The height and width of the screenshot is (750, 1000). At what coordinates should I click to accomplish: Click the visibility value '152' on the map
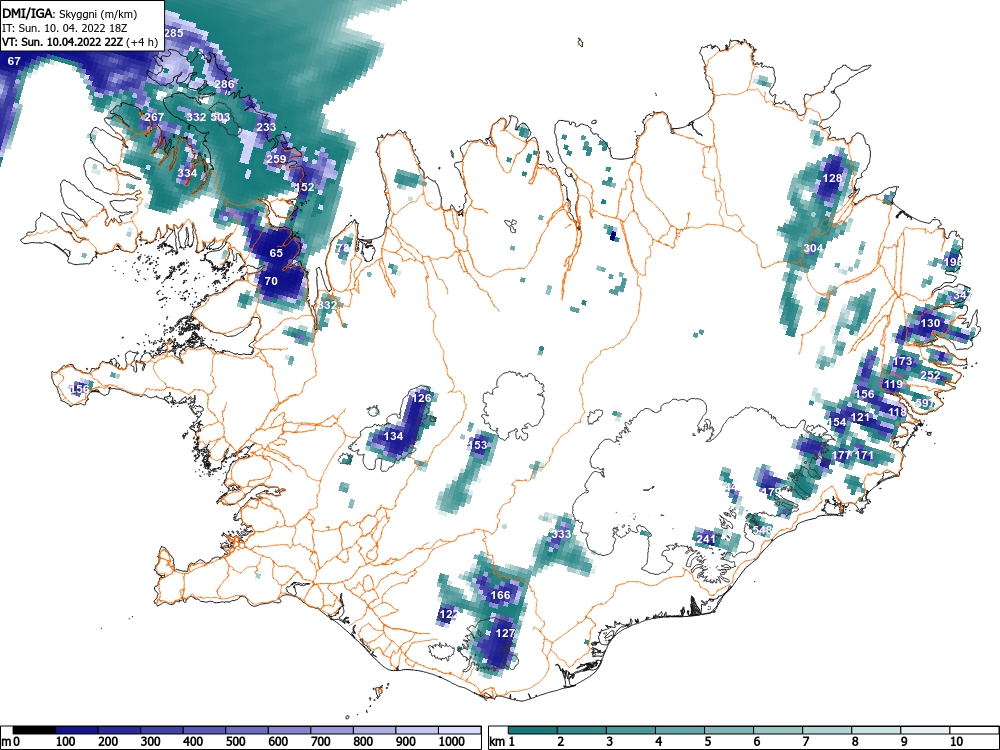305,187
